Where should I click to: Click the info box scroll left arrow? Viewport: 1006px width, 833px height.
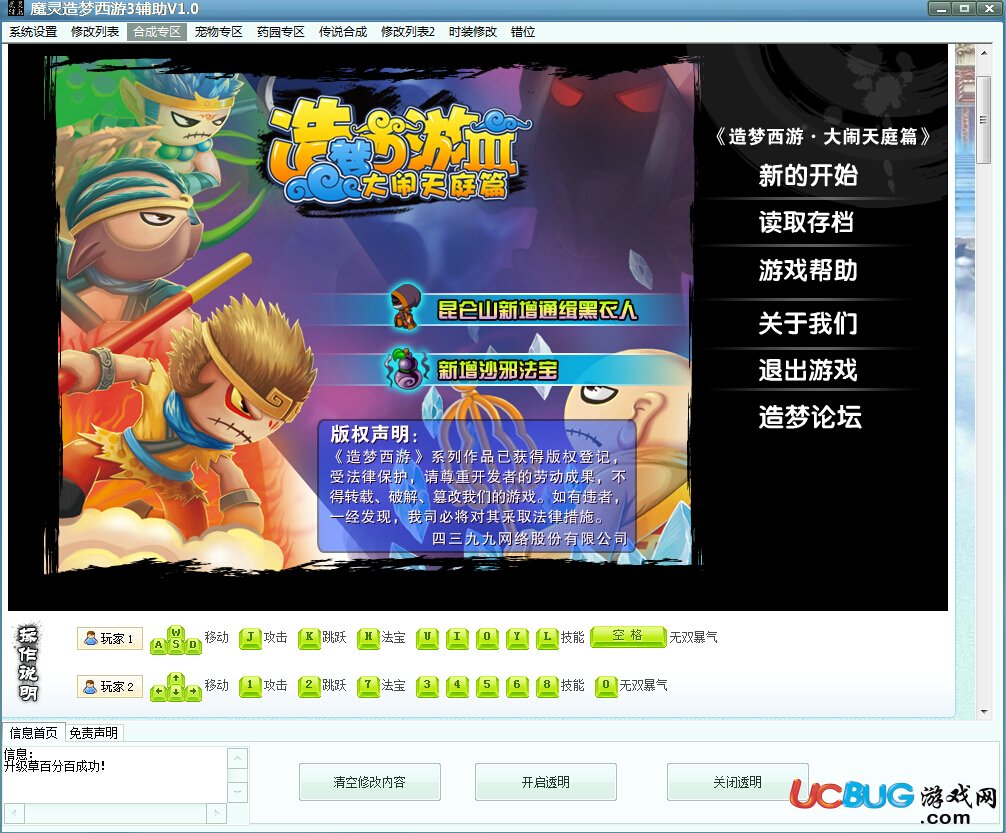(x=14, y=814)
